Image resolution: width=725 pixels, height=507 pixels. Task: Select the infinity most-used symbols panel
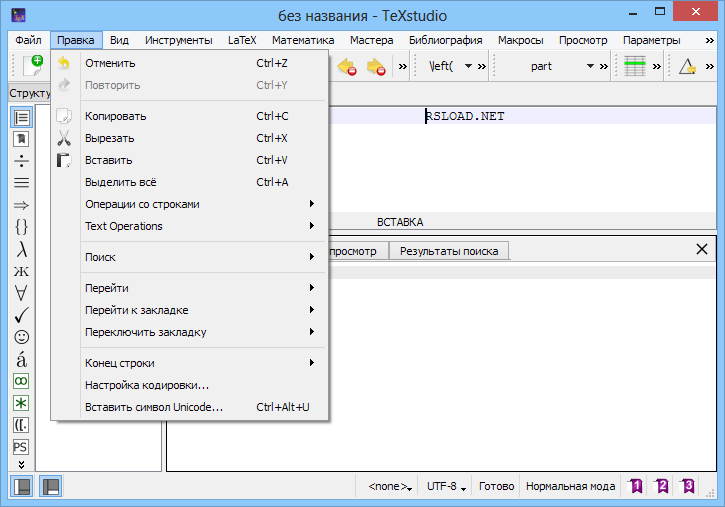point(21,381)
